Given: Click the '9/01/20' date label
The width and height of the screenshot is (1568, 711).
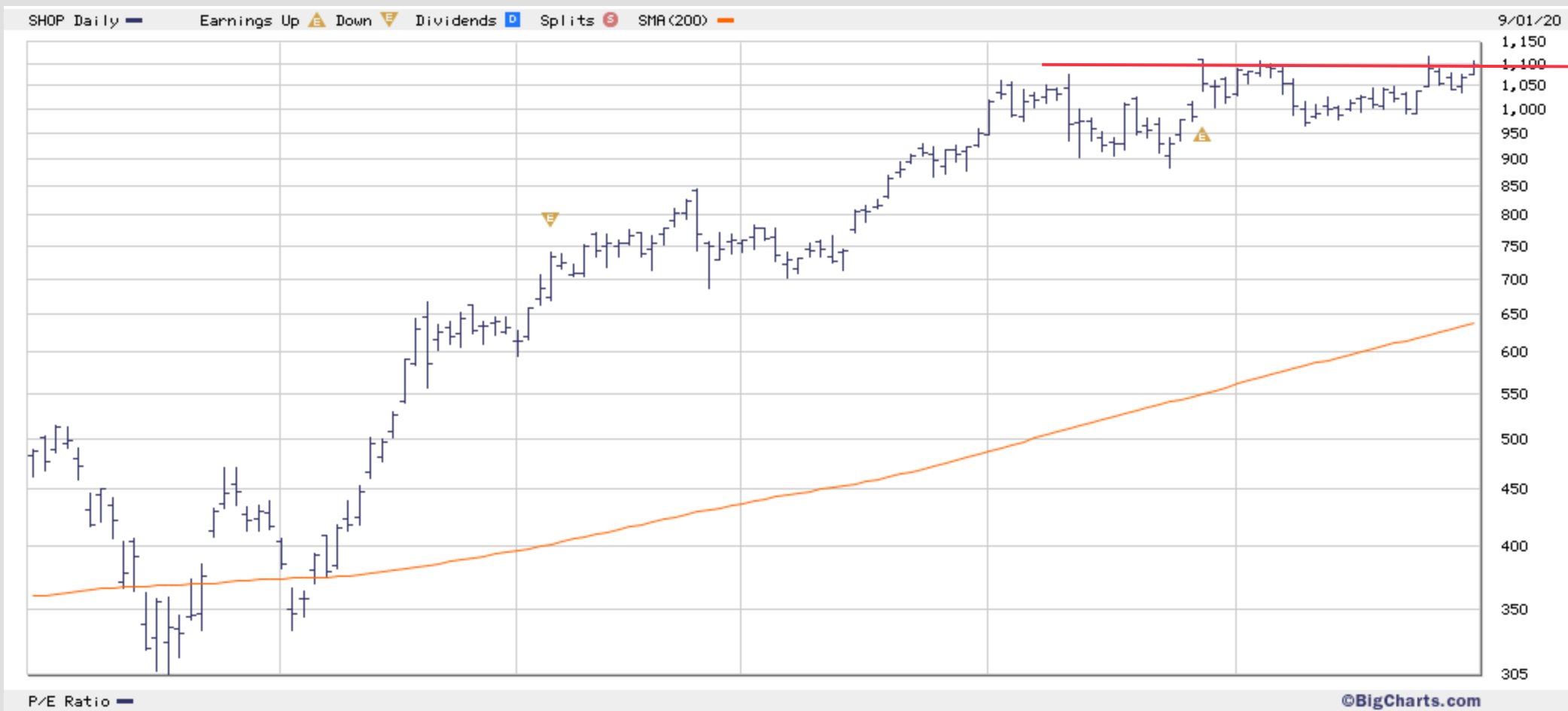Looking at the screenshot, I should point(1530,20).
